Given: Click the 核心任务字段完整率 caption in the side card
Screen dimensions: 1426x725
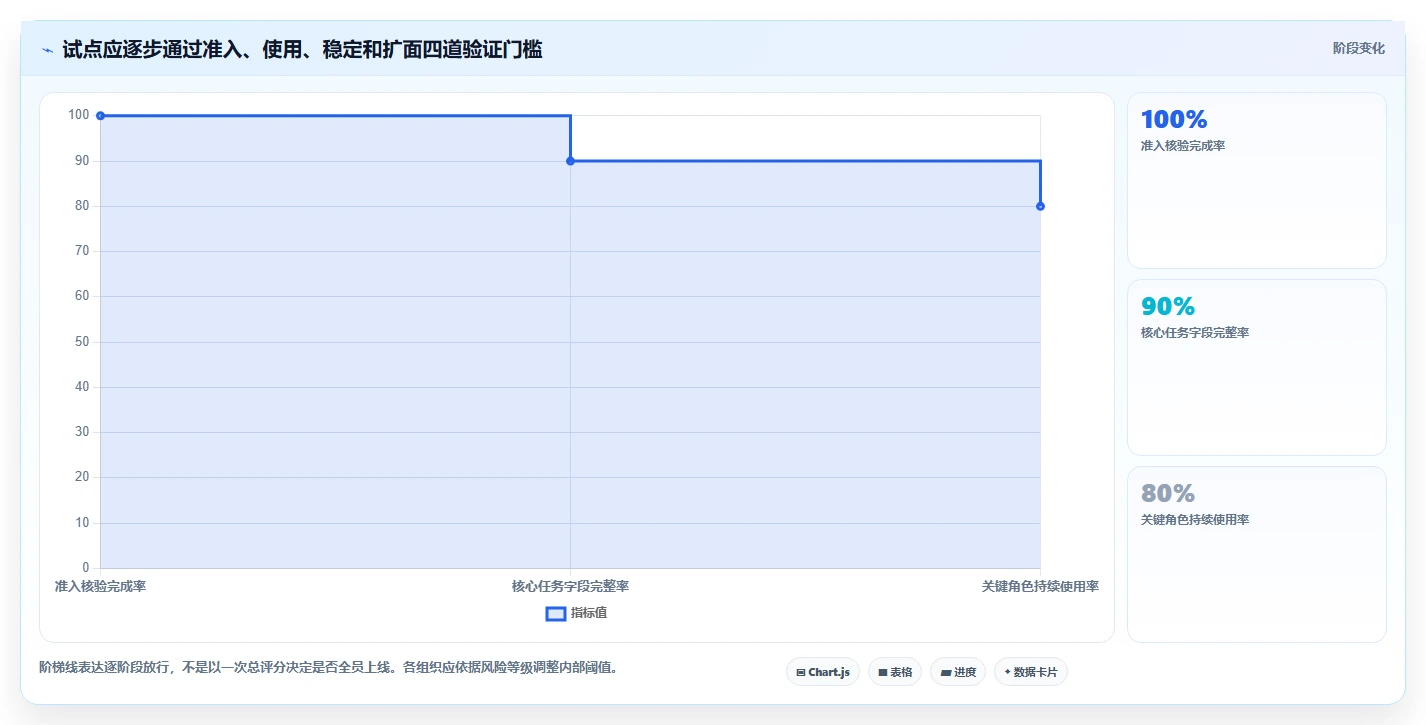Looking at the screenshot, I should [1195, 333].
